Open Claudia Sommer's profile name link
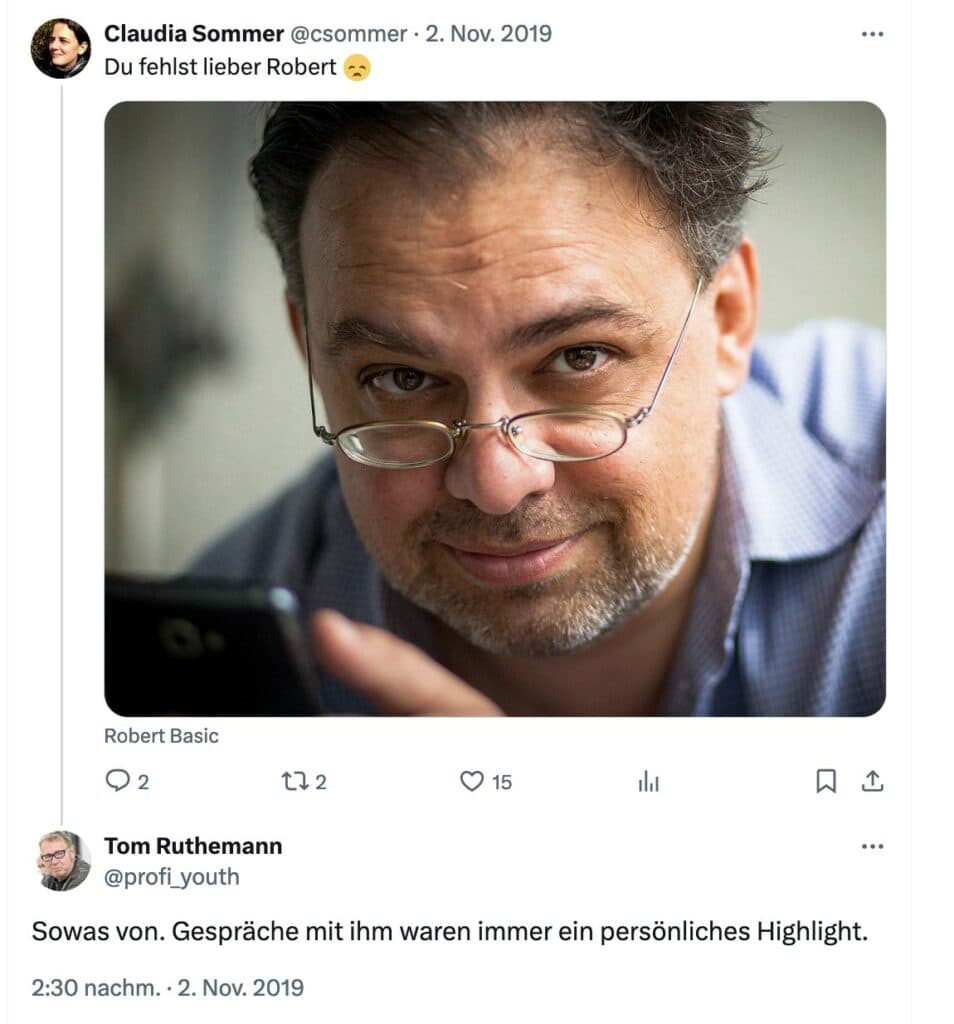The image size is (954, 1024). (x=194, y=33)
